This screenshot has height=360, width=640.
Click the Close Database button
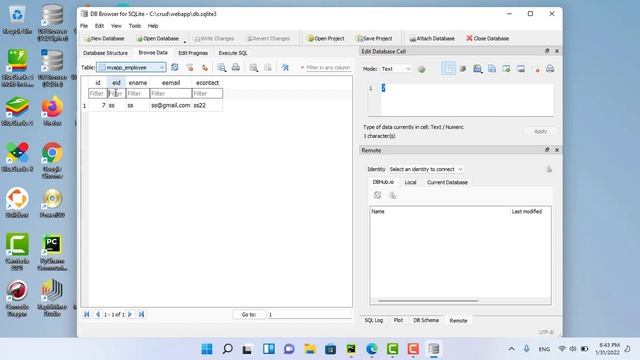pyautogui.click(x=487, y=38)
